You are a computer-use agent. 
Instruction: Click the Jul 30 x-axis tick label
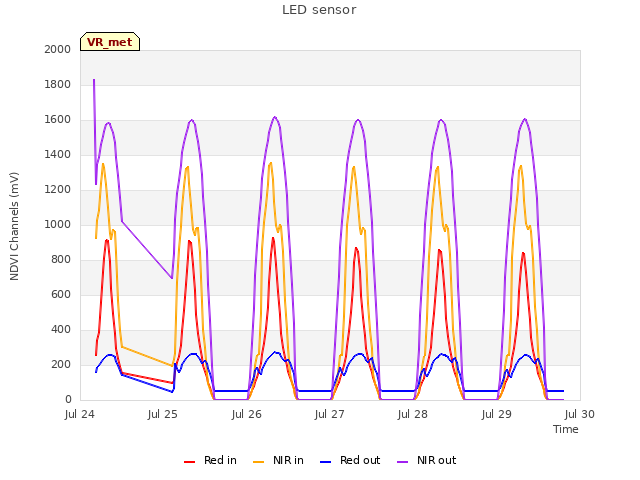[x=580, y=414]
